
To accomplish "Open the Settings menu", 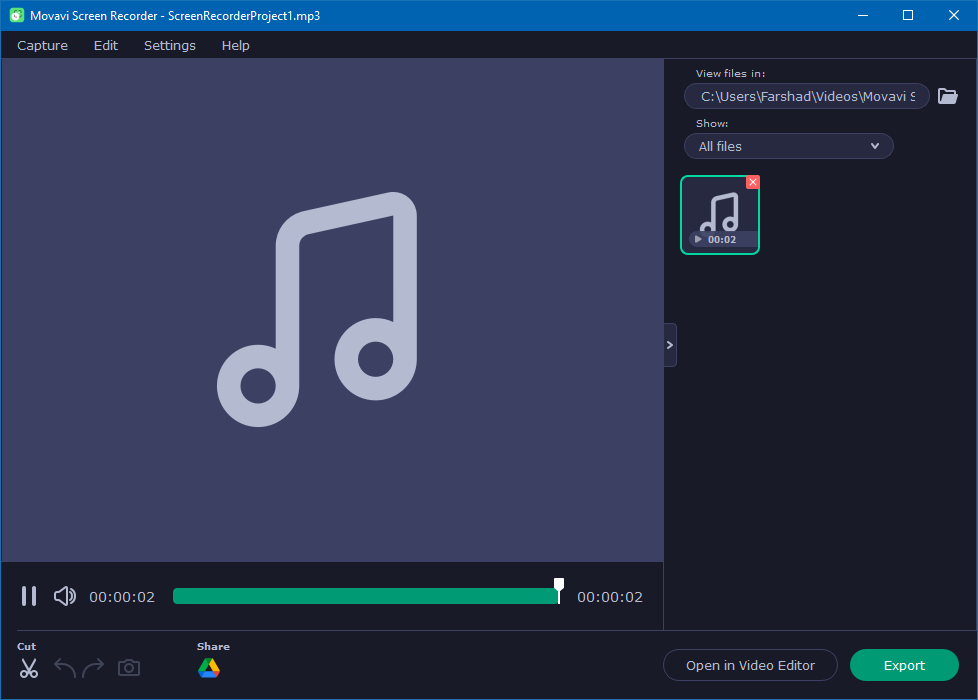I will pyautogui.click(x=170, y=45).
